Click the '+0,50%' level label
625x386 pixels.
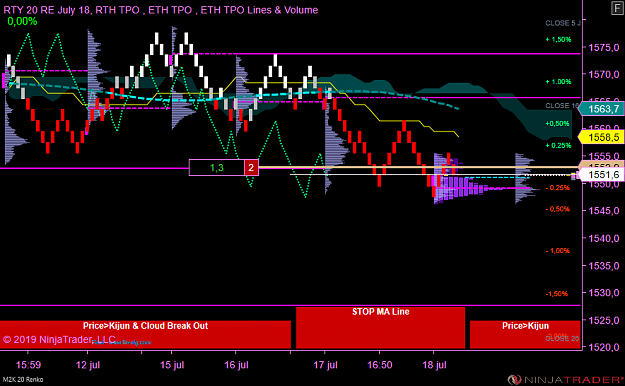557,124
